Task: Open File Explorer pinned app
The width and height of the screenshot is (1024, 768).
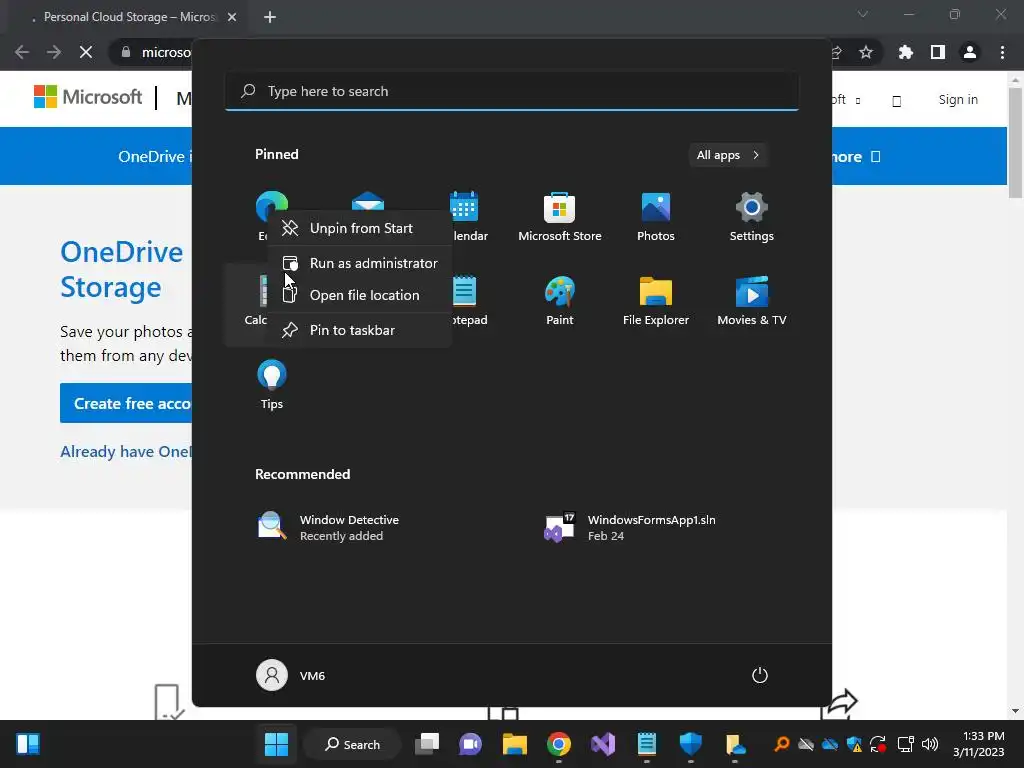Action: 656,301
